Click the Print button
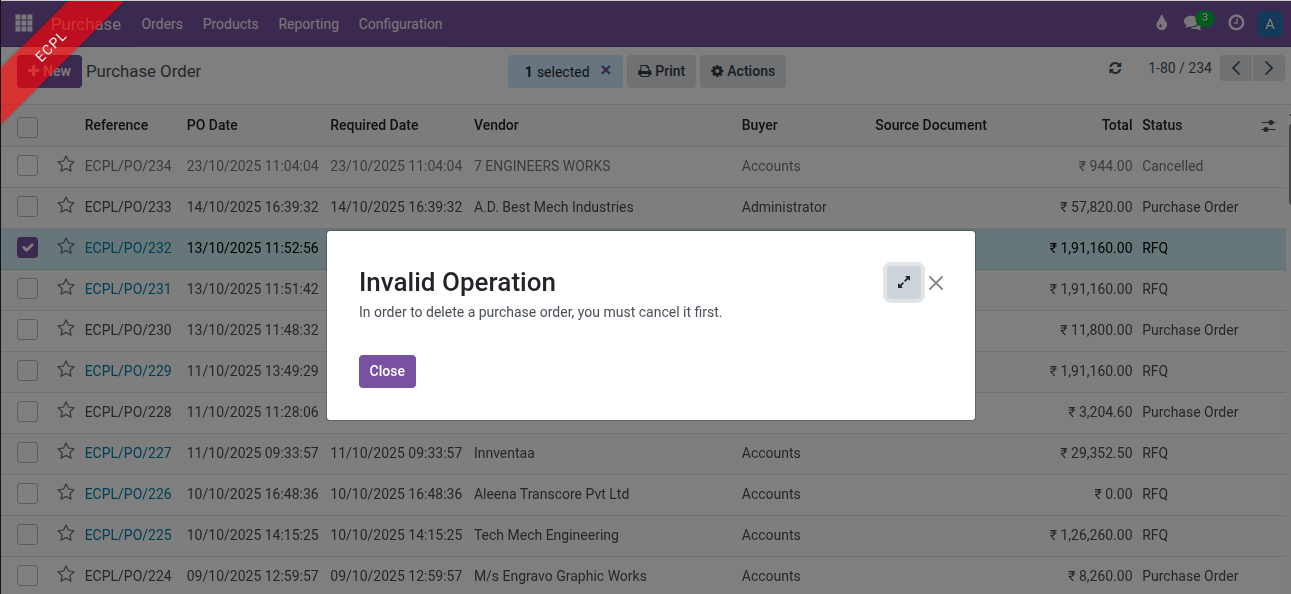This screenshot has height=594, width=1291. coord(661,71)
